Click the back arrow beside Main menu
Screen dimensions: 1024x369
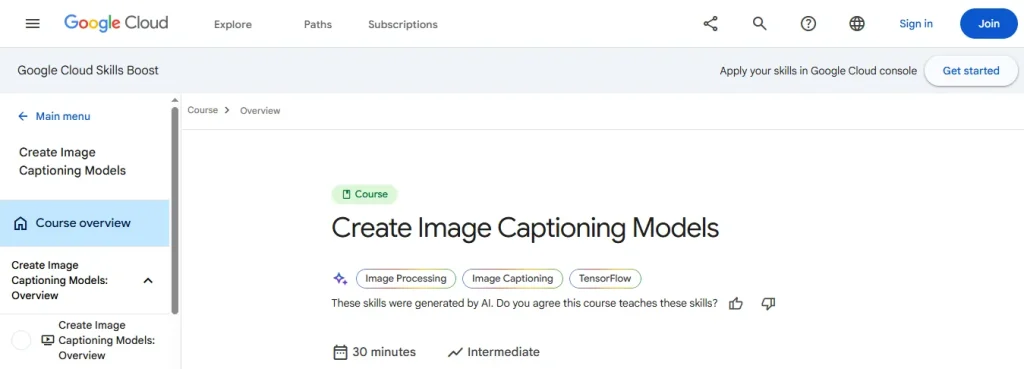(x=23, y=116)
